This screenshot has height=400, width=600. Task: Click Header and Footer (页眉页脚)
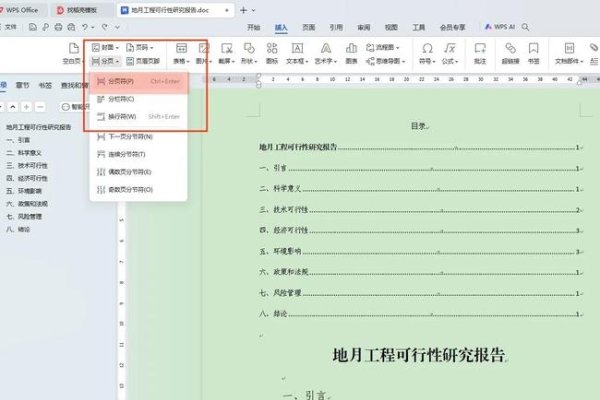coord(143,61)
